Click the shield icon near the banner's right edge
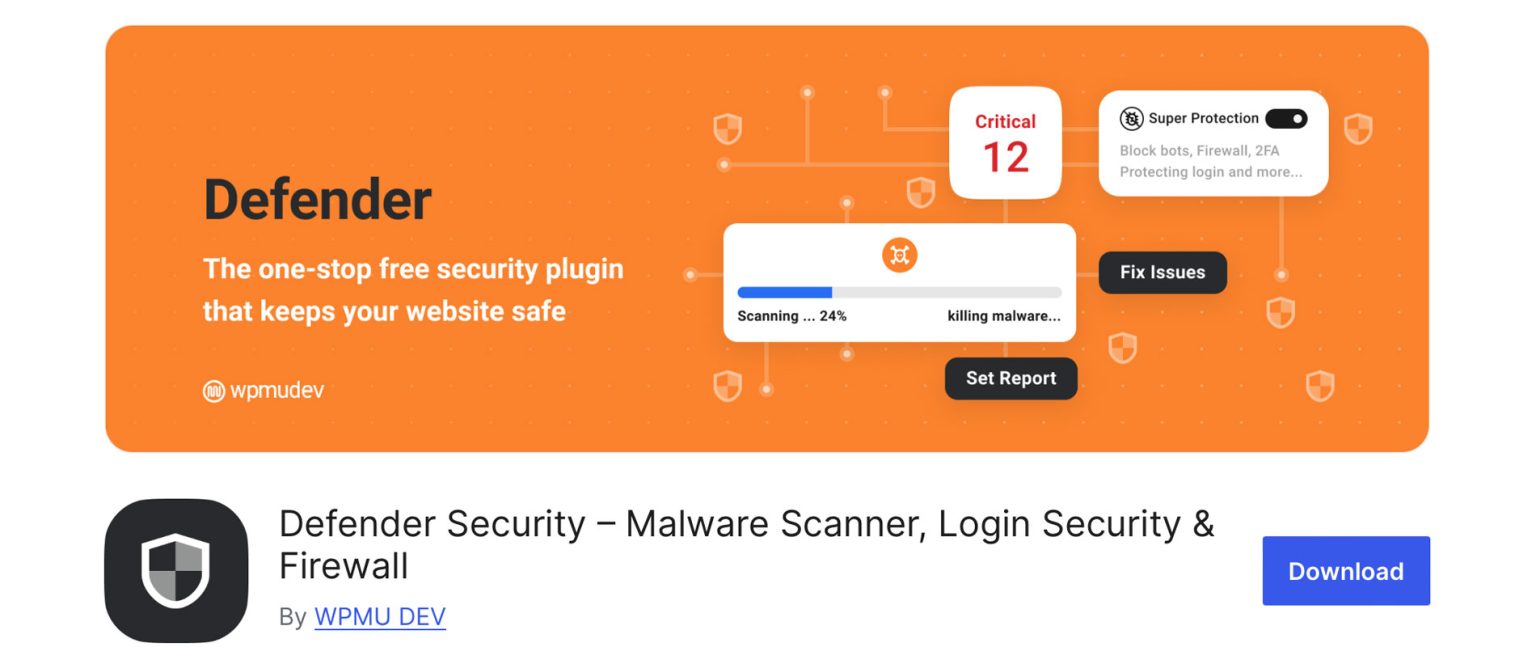 pos(1359,130)
